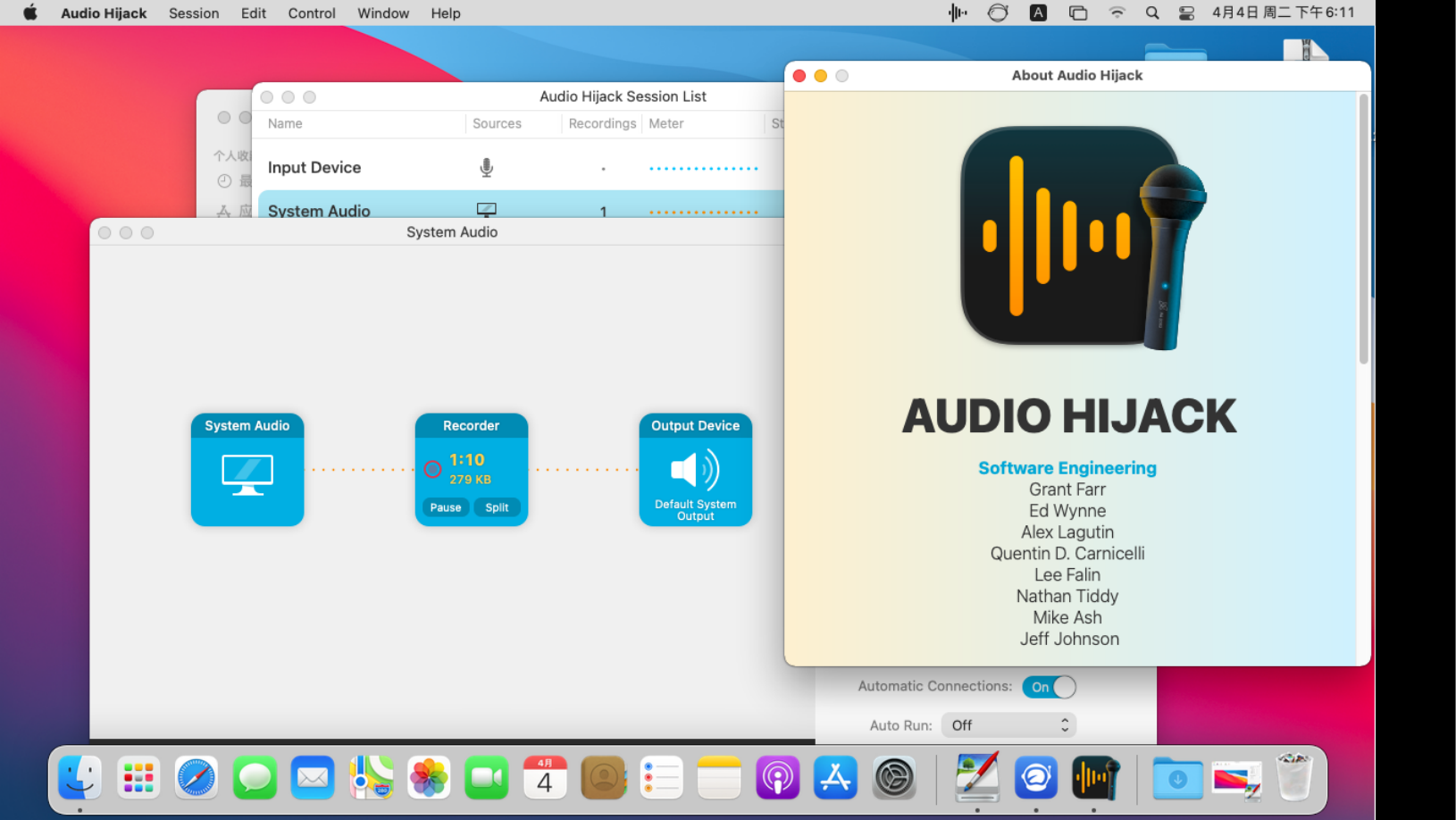Open Reminders from the Dock

pos(662,778)
